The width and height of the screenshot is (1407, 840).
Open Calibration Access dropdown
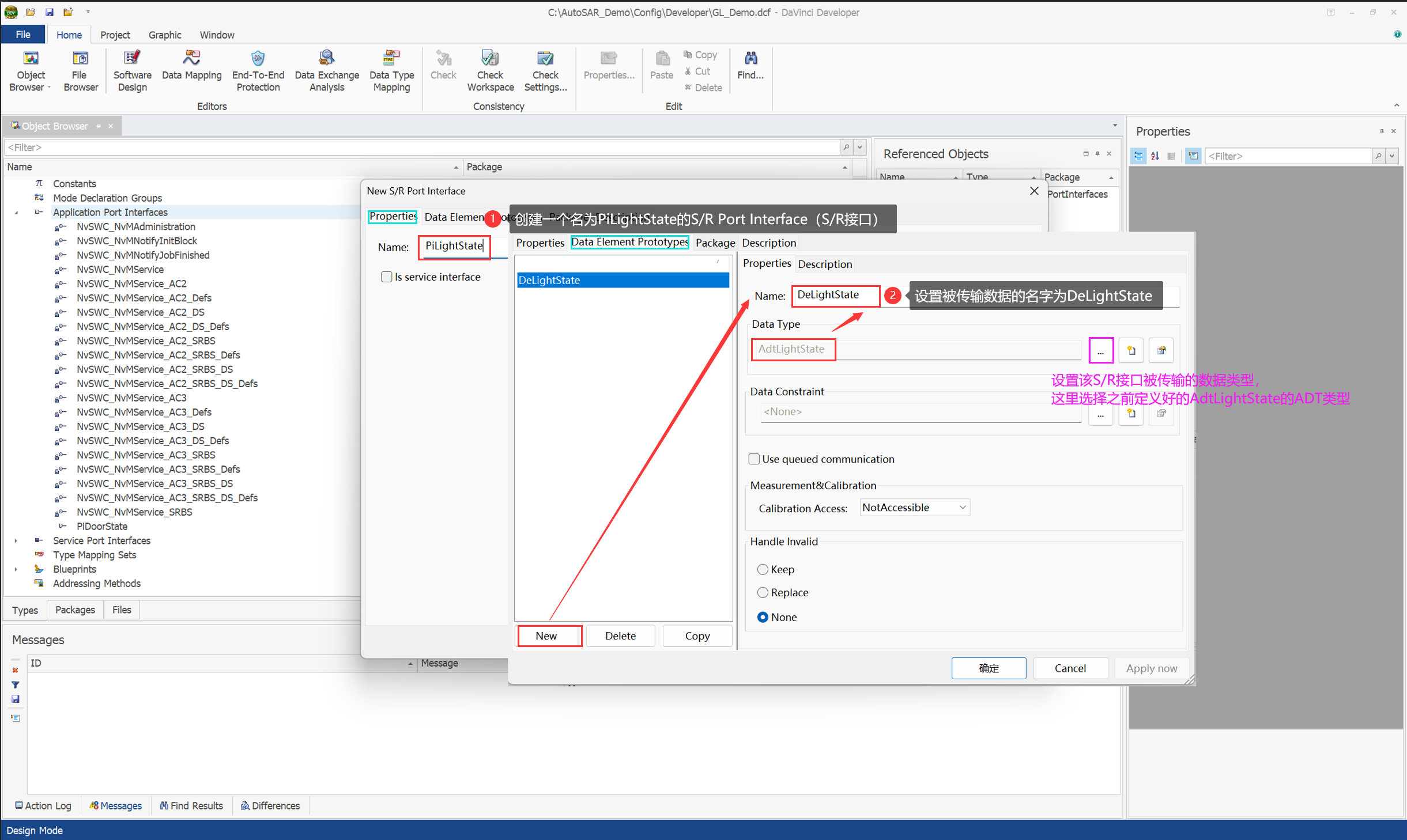[914, 508]
